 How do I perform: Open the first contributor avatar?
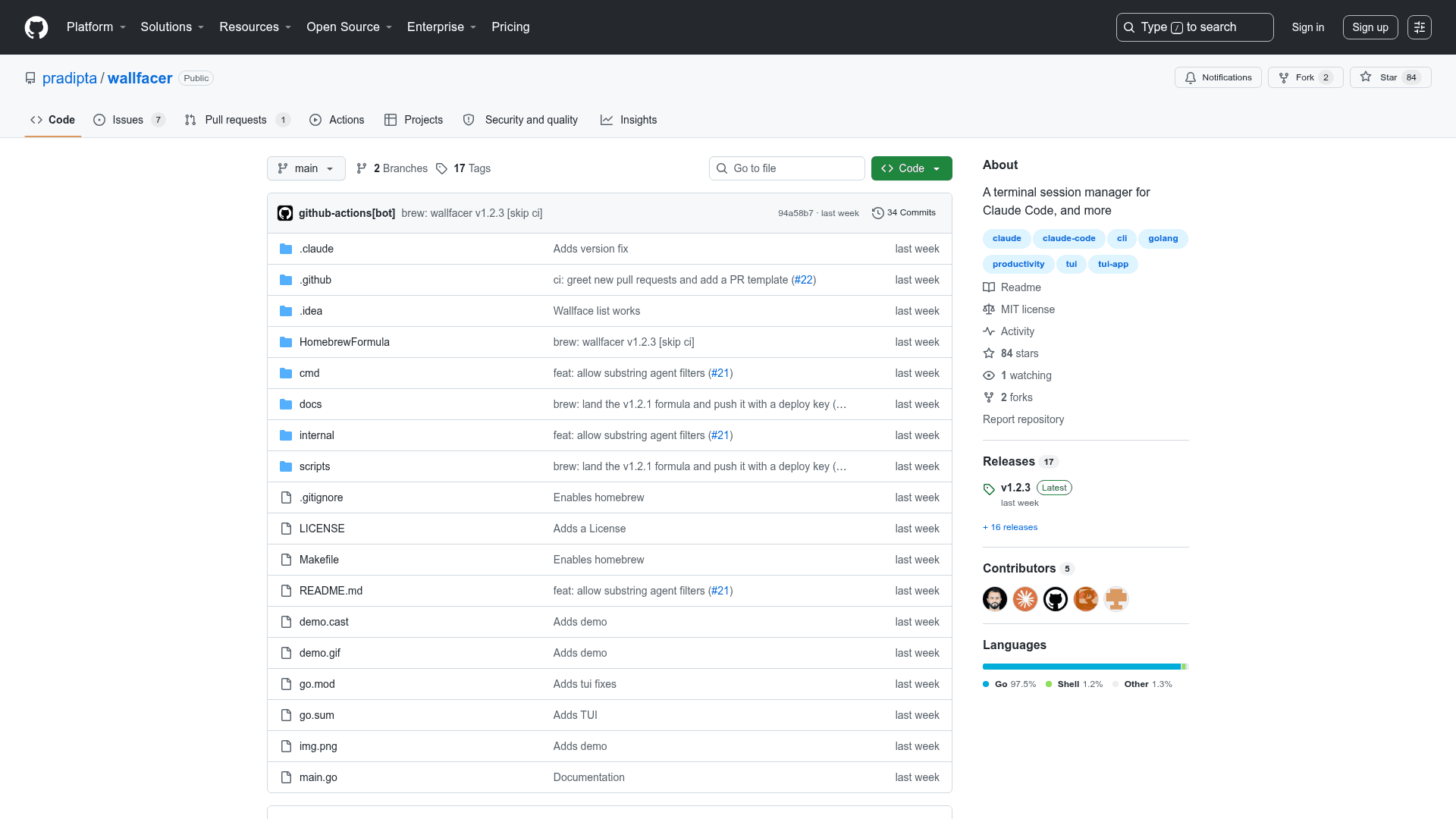pyautogui.click(x=995, y=599)
